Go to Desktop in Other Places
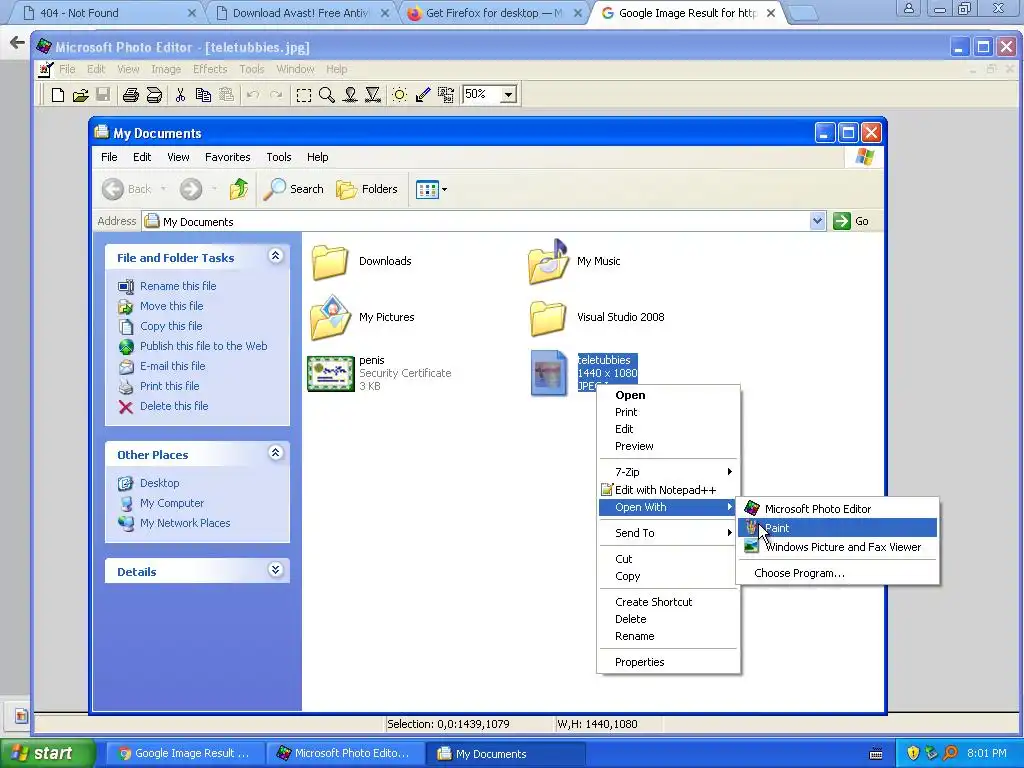1024x768 pixels. click(159, 483)
